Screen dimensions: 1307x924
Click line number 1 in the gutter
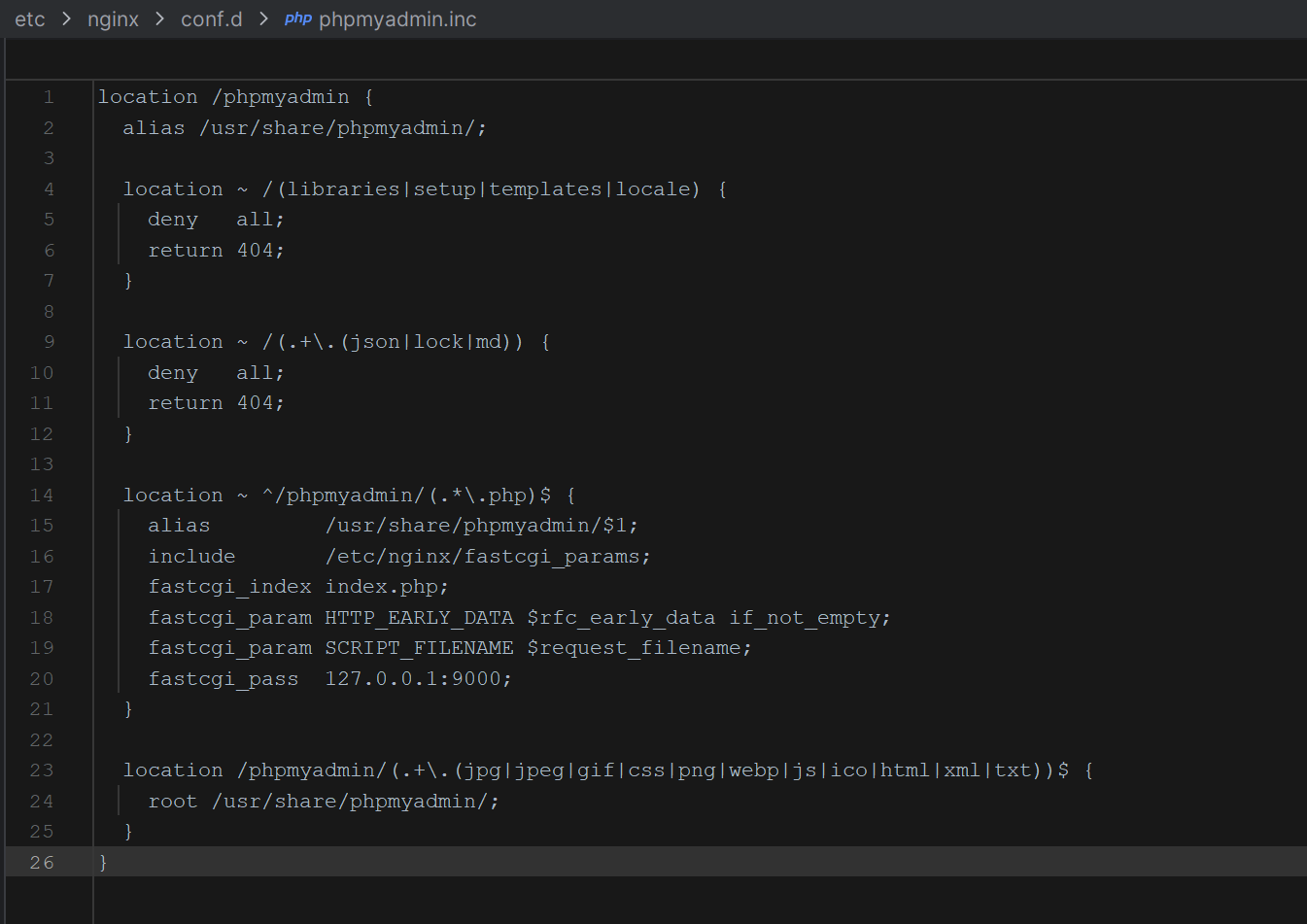click(x=48, y=97)
